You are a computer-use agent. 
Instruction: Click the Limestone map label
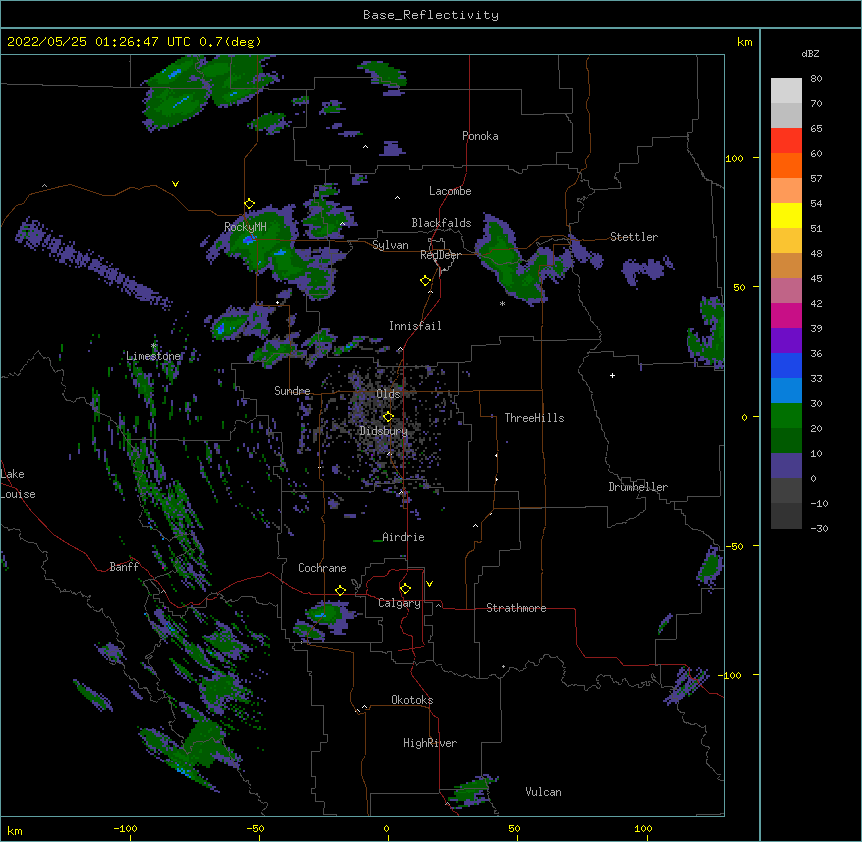click(153, 356)
